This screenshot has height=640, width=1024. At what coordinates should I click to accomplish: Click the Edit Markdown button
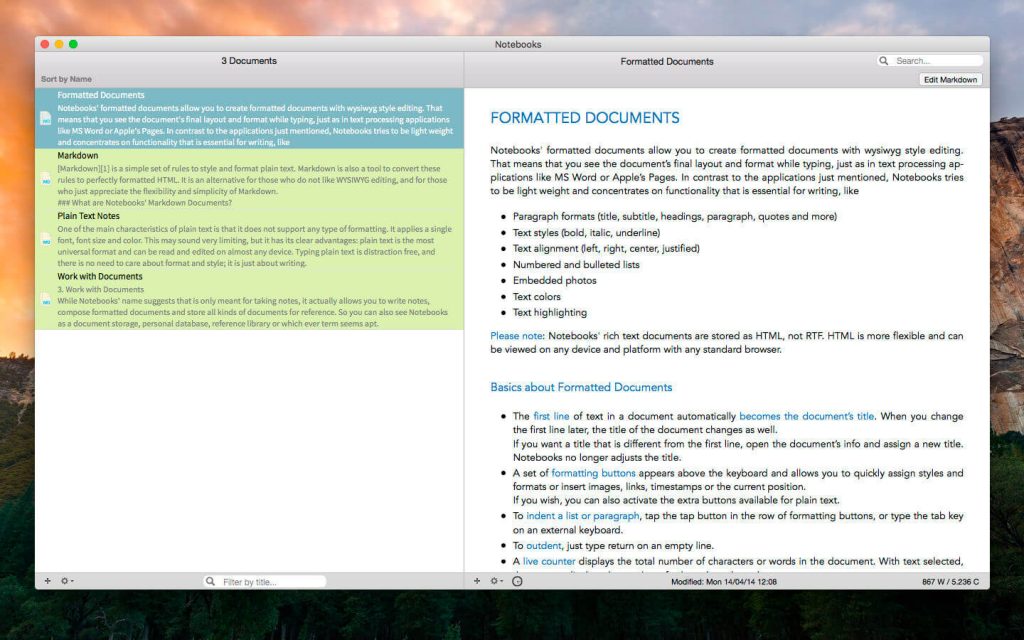tap(949, 79)
